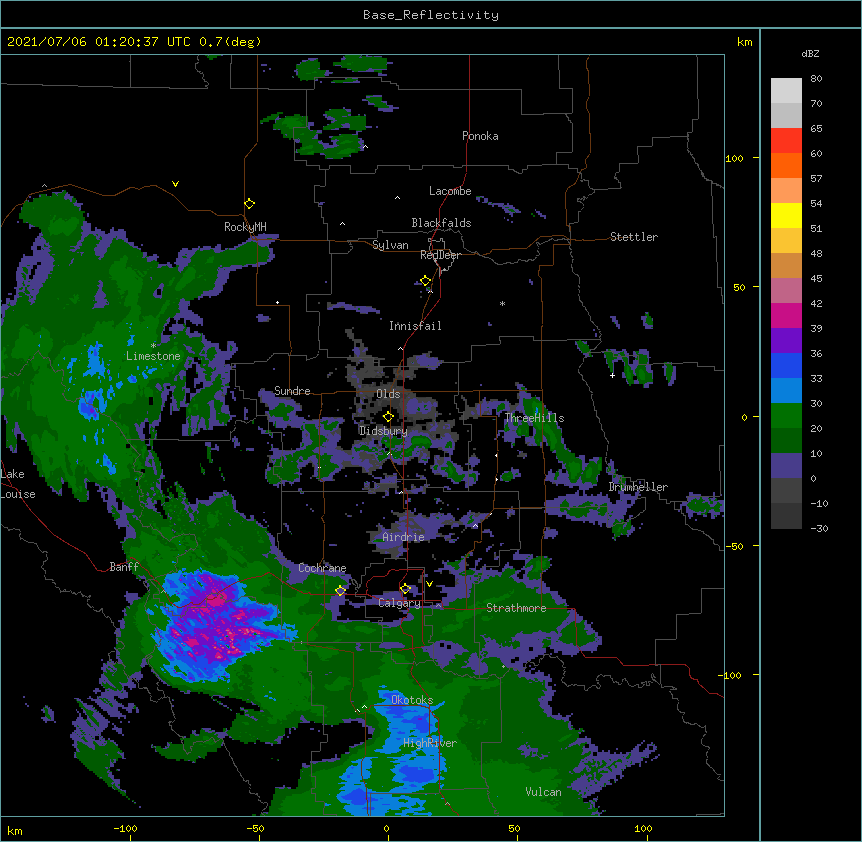862x842 pixels.
Task: Click the Lake Louise label at left edge
Action: click(18, 484)
